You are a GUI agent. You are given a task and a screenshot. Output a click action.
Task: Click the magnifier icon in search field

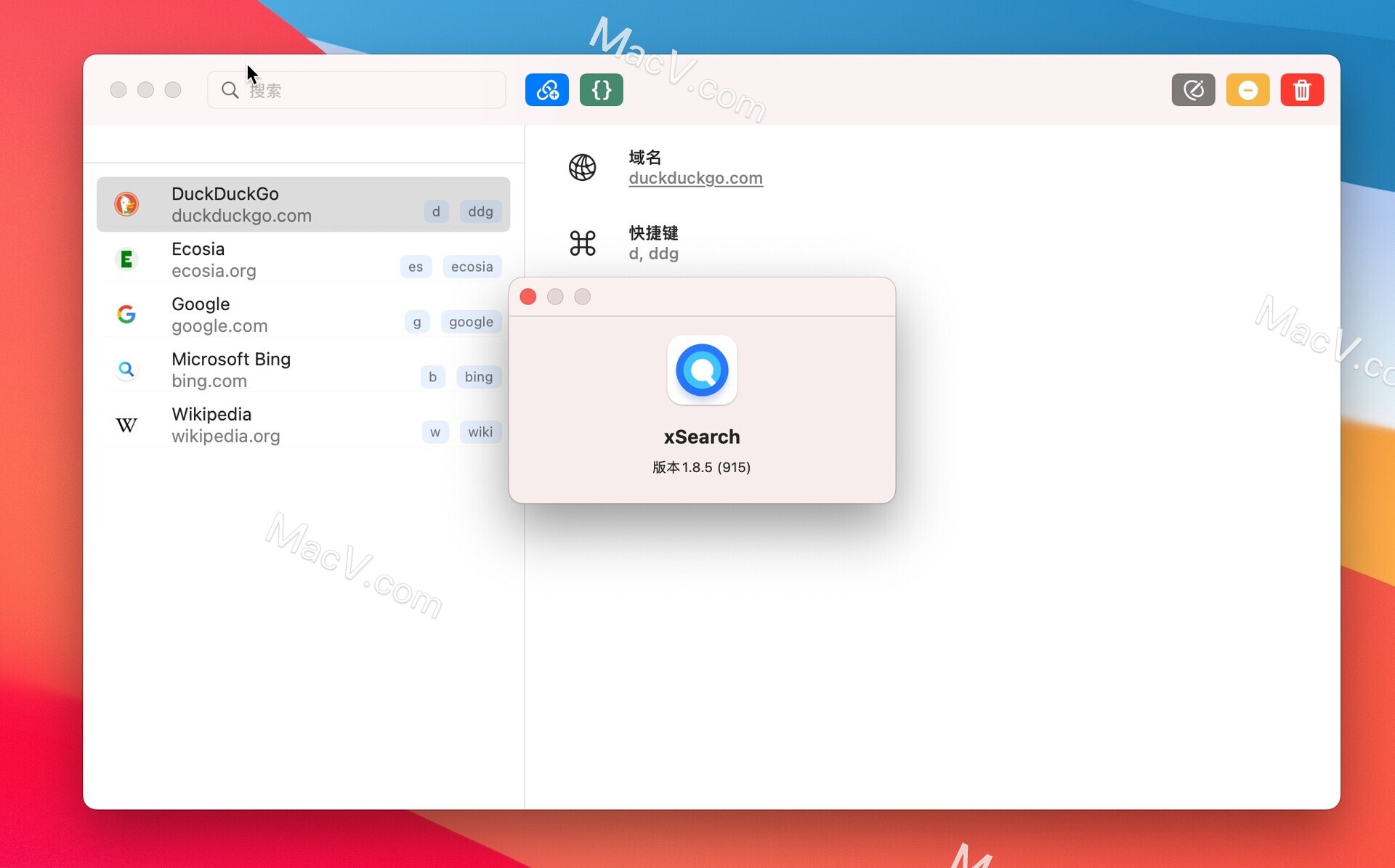click(x=230, y=90)
